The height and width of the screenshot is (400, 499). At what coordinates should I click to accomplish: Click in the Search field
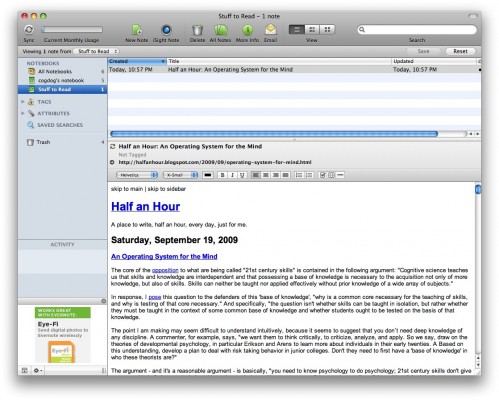(417, 30)
